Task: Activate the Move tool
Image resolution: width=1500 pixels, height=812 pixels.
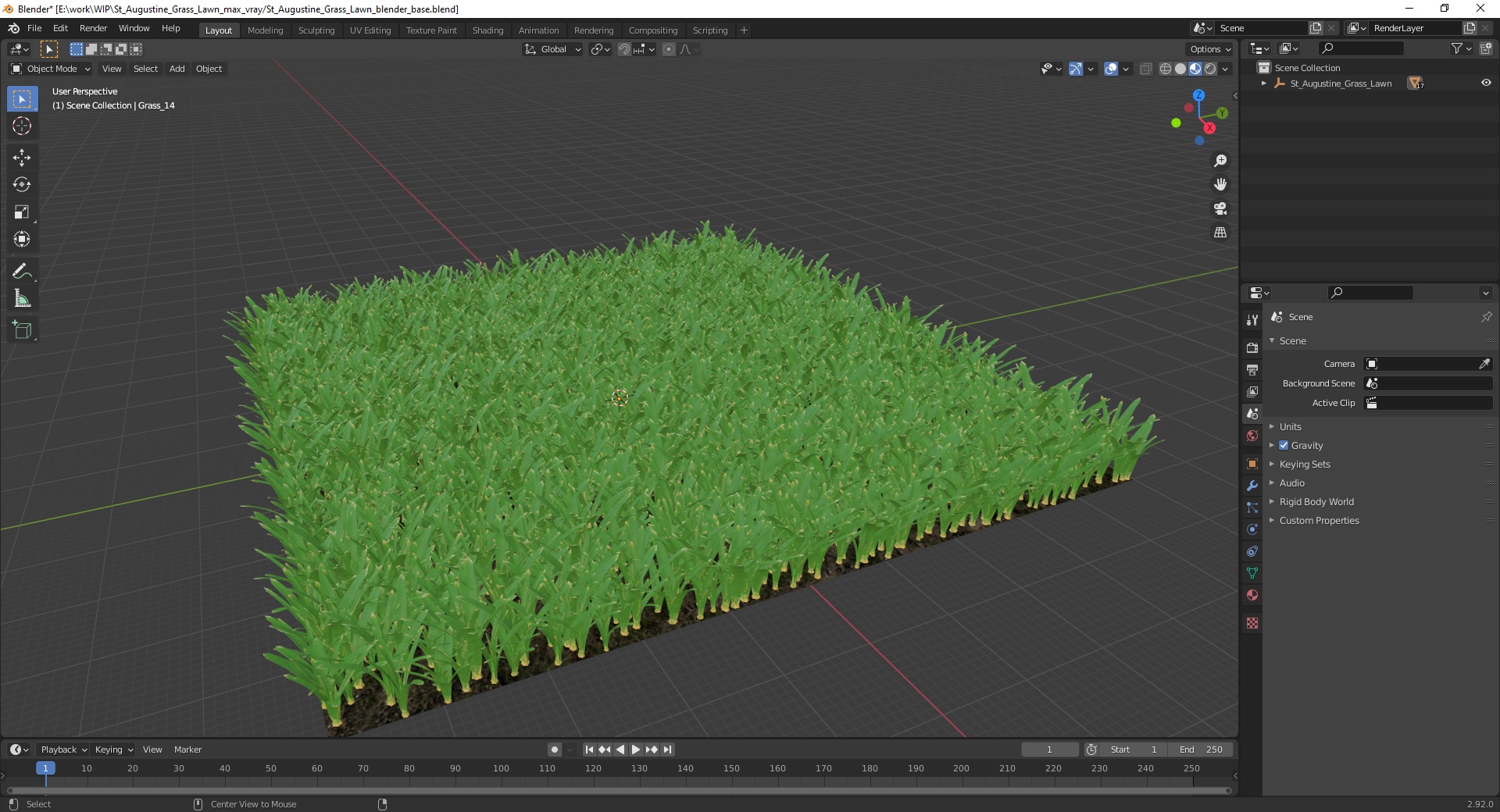Action: click(22, 158)
